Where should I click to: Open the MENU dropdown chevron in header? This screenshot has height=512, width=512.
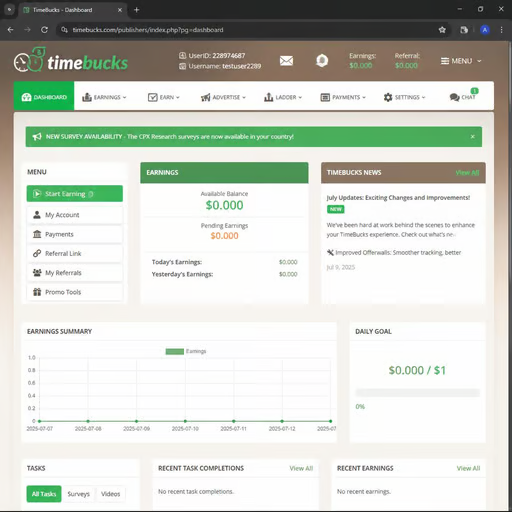[479, 61]
